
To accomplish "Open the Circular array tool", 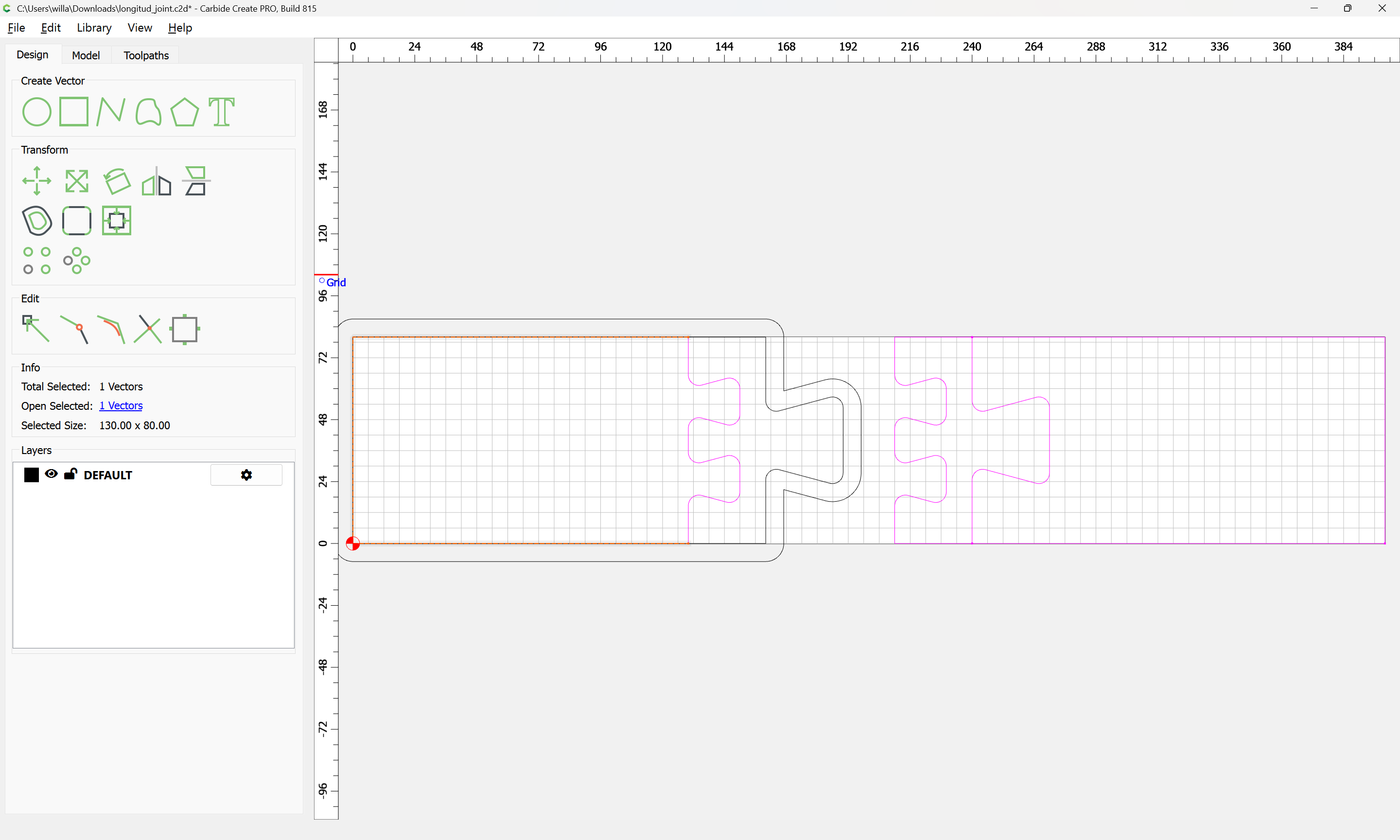I will [x=76, y=261].
